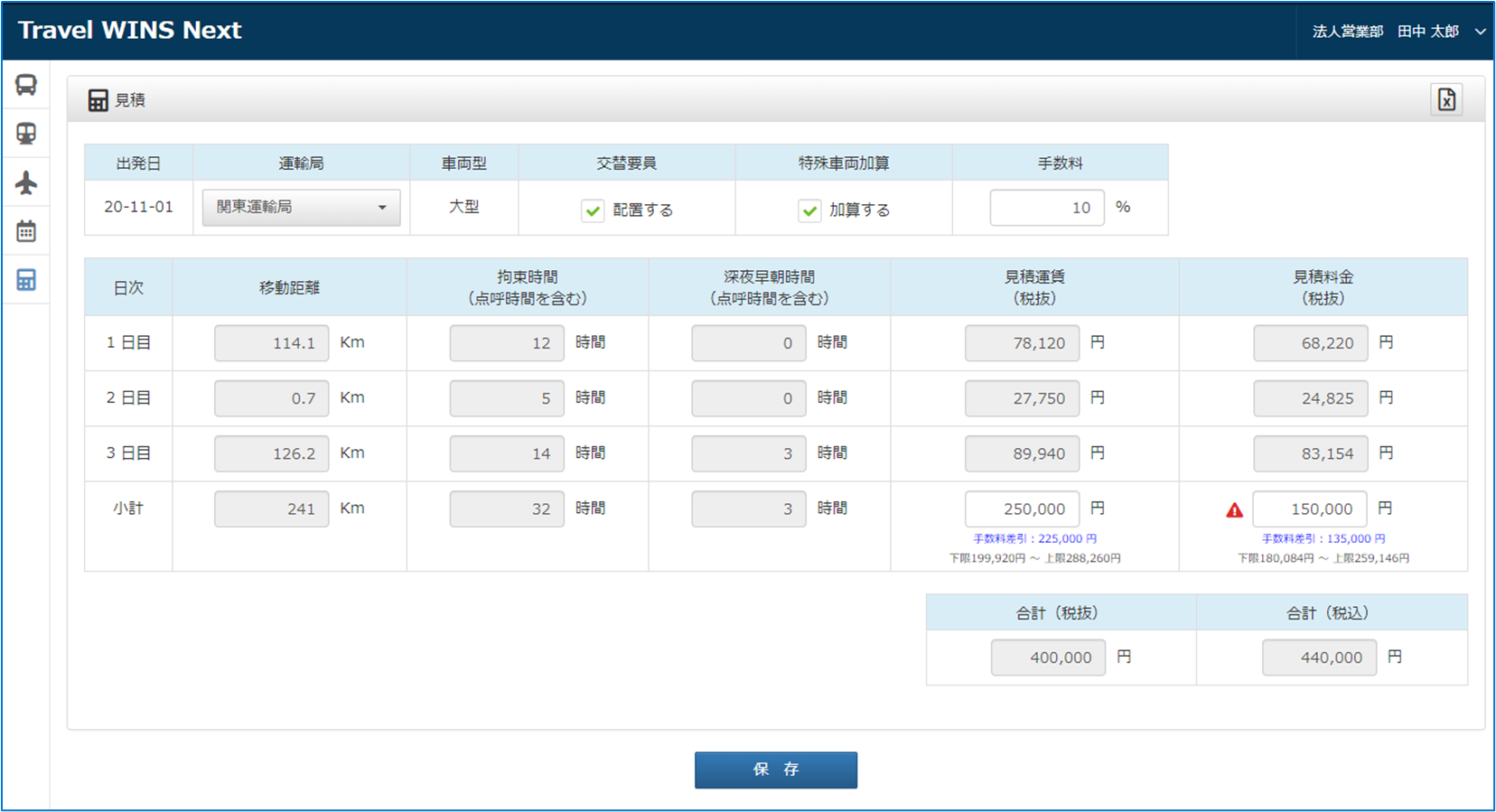Open the bus section in sidebar
The image size is (1496, 812).
(x=26, y=85)
